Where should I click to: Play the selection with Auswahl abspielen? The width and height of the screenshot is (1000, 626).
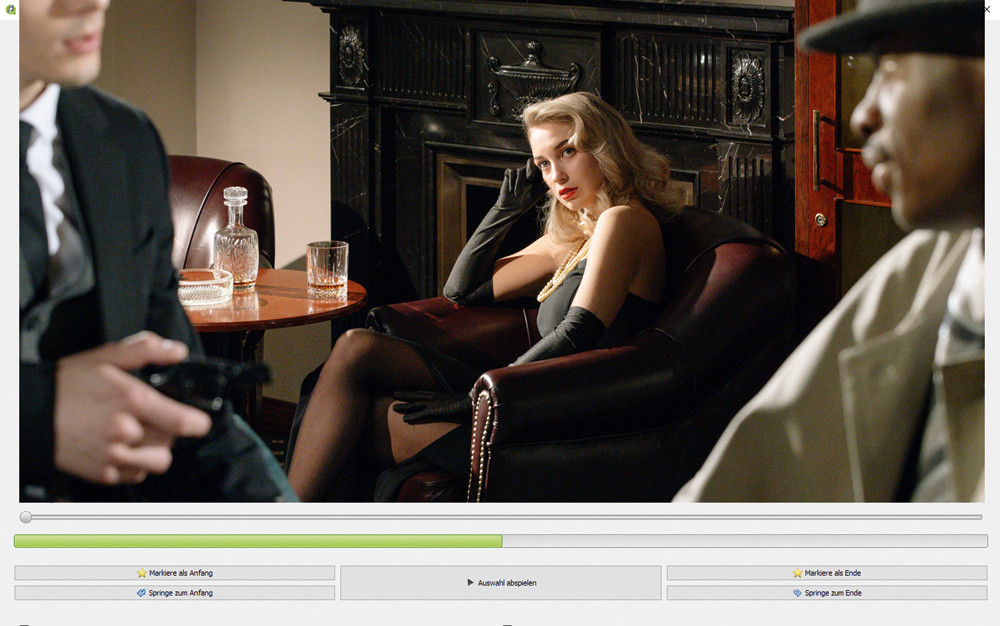[501, 583]
